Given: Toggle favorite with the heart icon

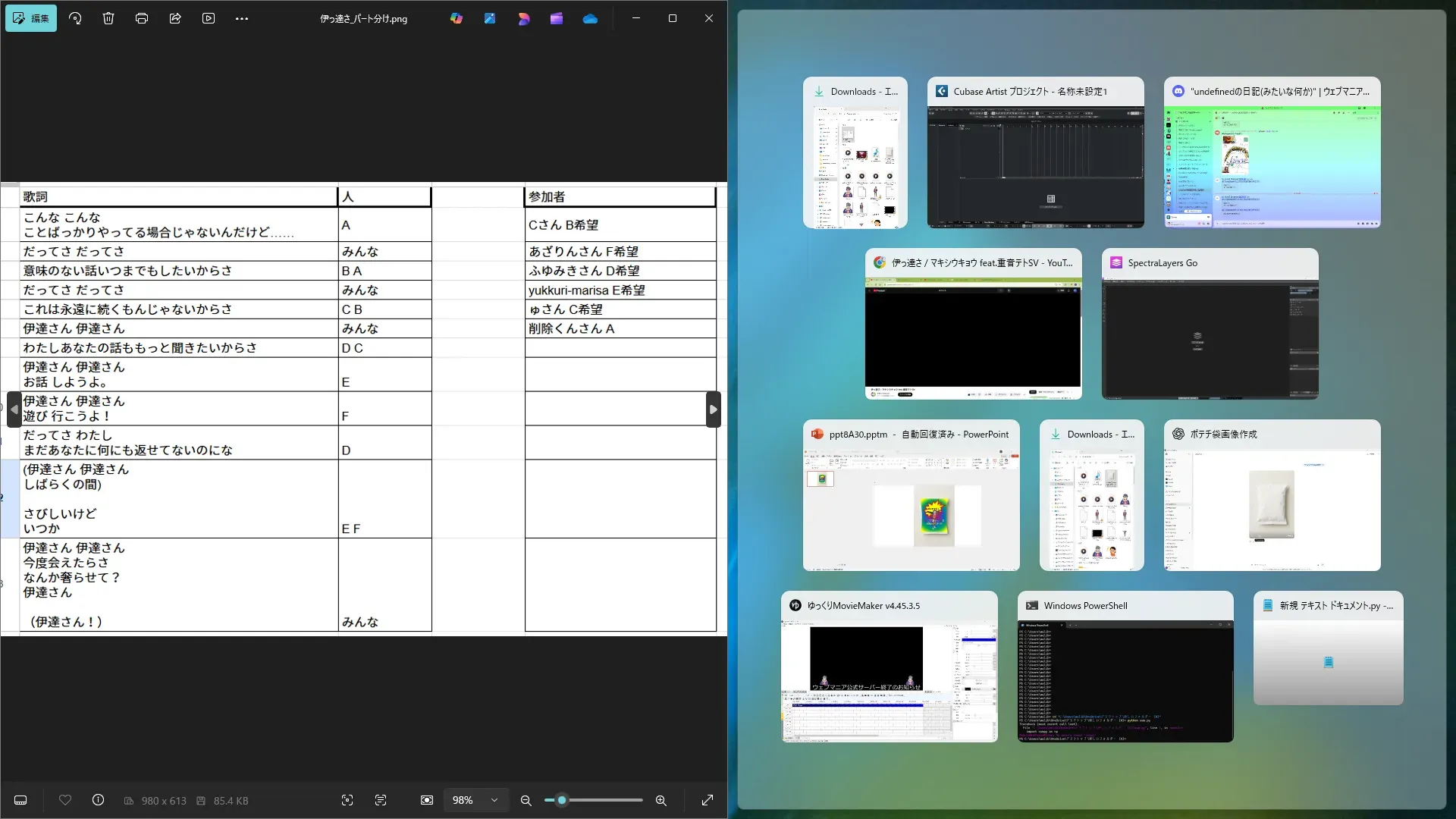Looking at the screenshot, I should pyautogui.click(x=65, y=800).
